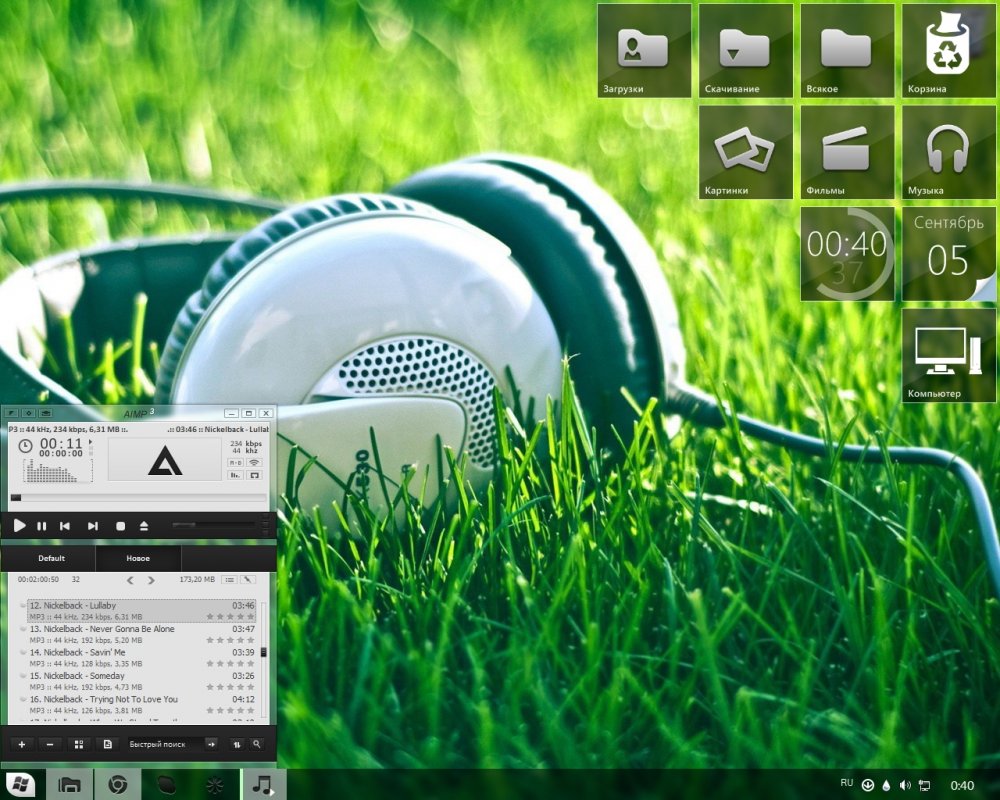Toggle the internet radio signal button
Screen dimensions: 1000x800
[x=254, y=463]
